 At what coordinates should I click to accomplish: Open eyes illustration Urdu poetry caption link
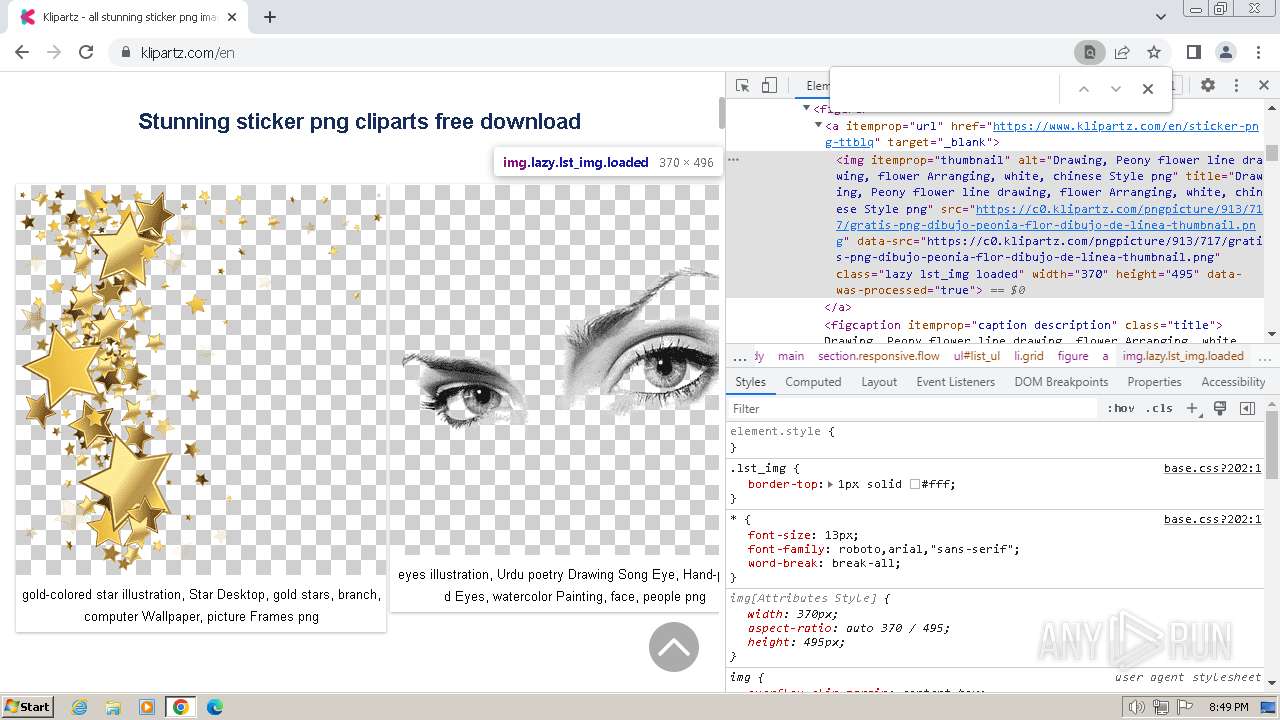click(558, 585)
